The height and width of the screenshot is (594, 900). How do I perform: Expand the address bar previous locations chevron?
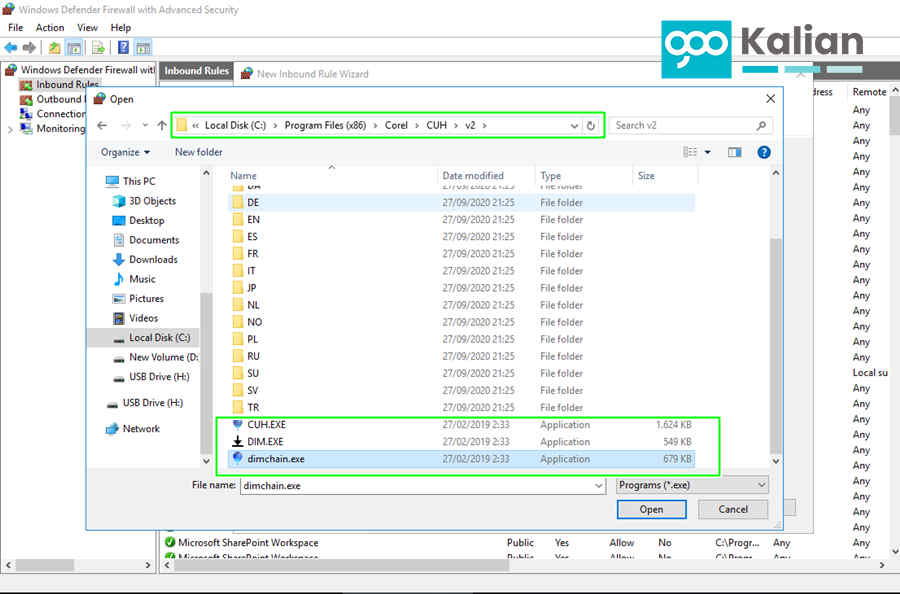[x=574, y=126]
